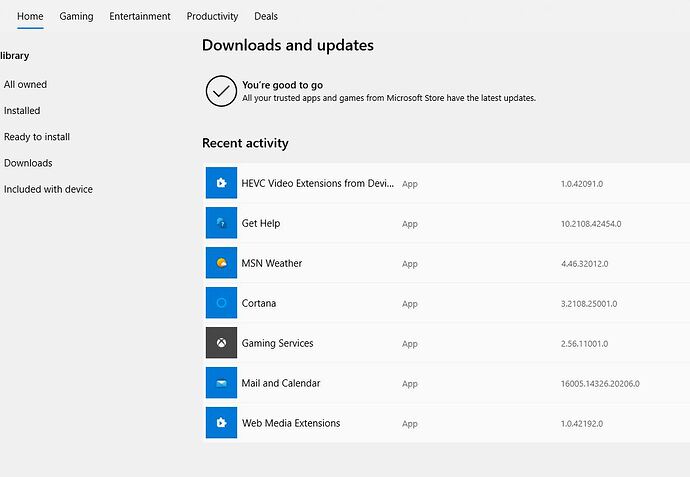Viewport: 690px width, 477px height.
Task: Click the HEVC Video Extensions app name
Action: tap(317, 183)
